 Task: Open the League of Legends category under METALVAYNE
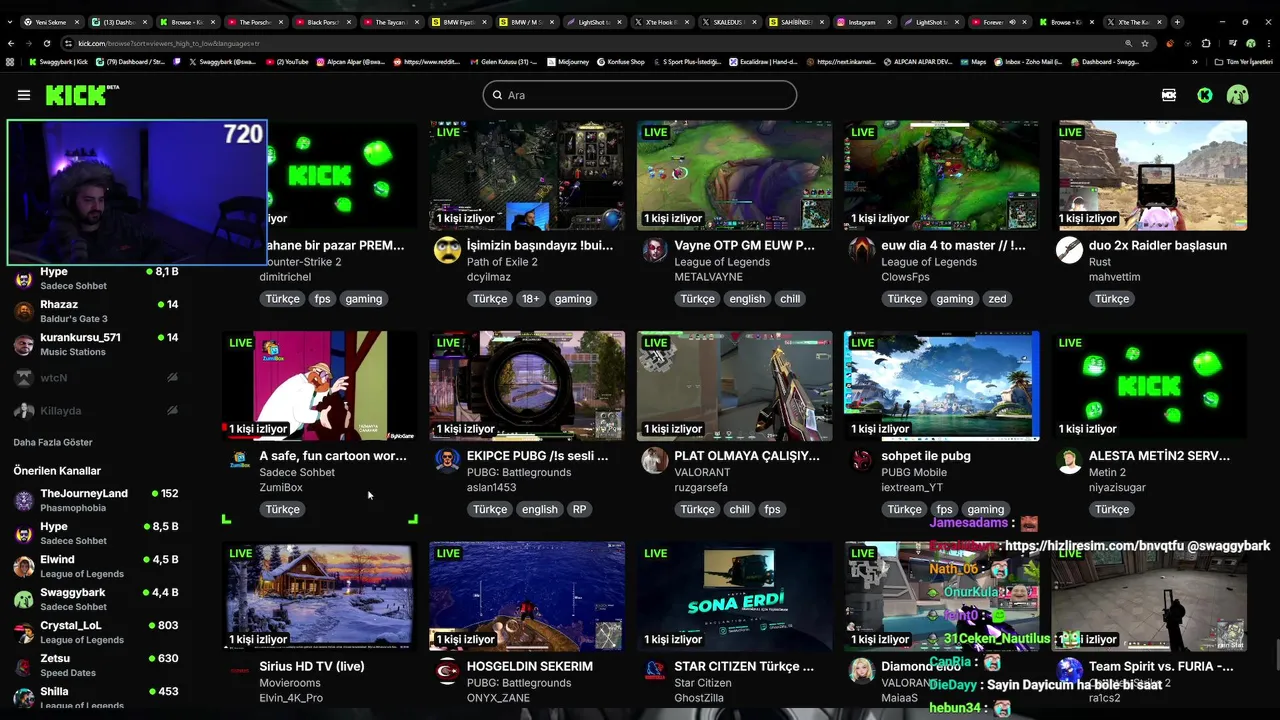722,262
